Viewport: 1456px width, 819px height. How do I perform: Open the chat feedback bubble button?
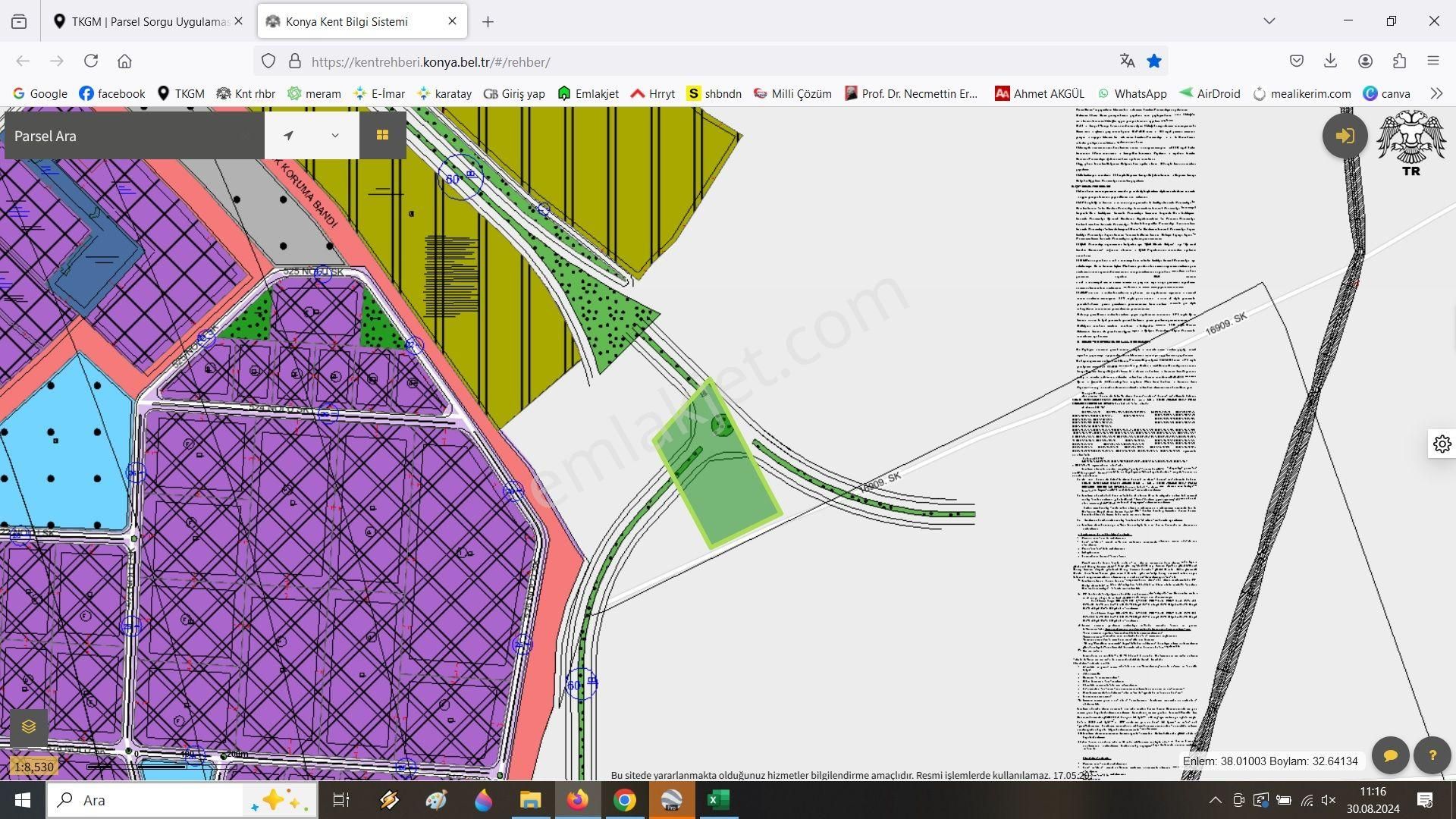click(1390, 755)
